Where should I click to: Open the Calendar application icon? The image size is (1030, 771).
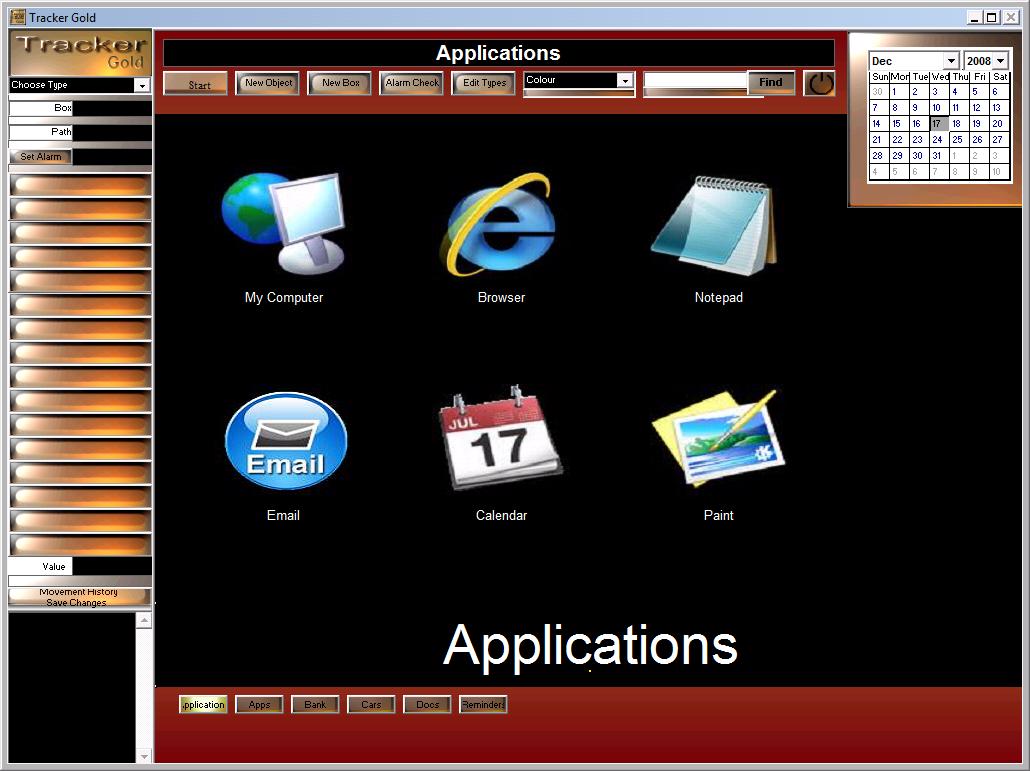pos(501,439)
